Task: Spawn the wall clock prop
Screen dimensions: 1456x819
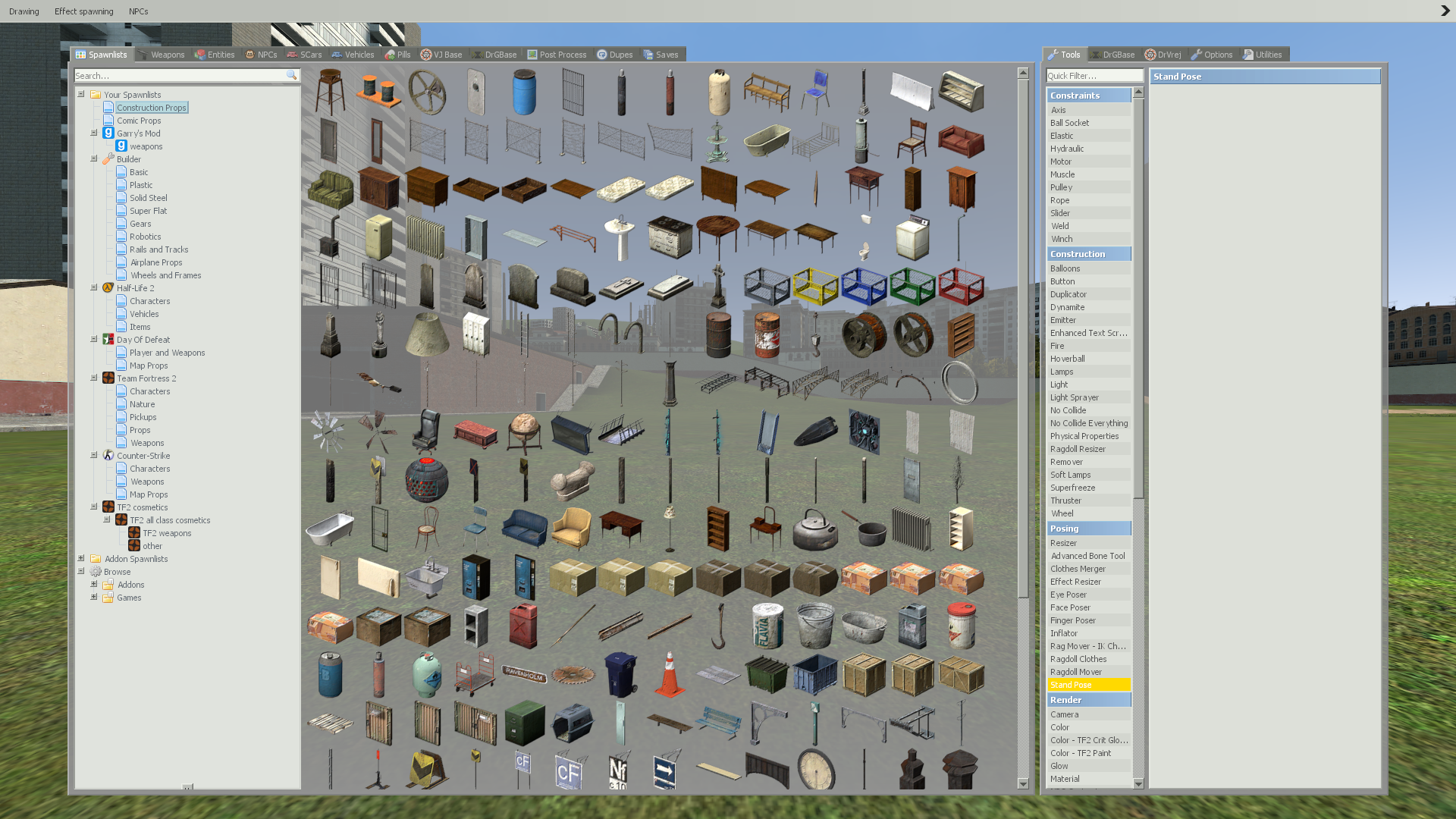Action: click(x=815, y=769)
